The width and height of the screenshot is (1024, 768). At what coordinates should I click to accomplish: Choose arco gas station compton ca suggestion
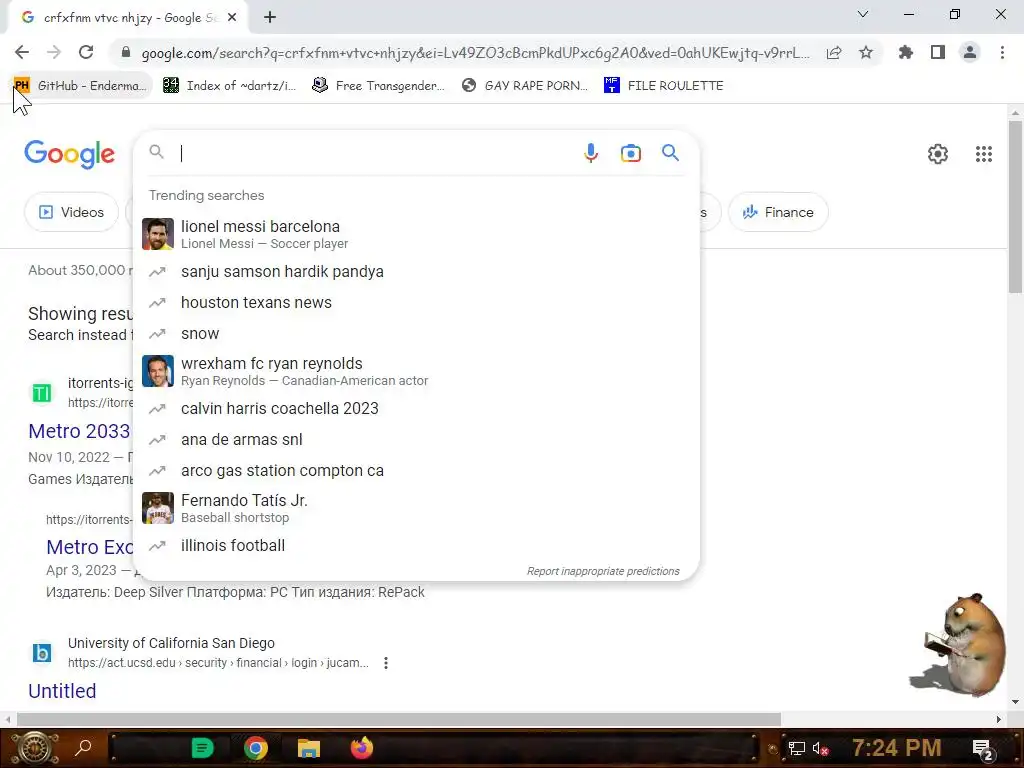tap(415, 471)
